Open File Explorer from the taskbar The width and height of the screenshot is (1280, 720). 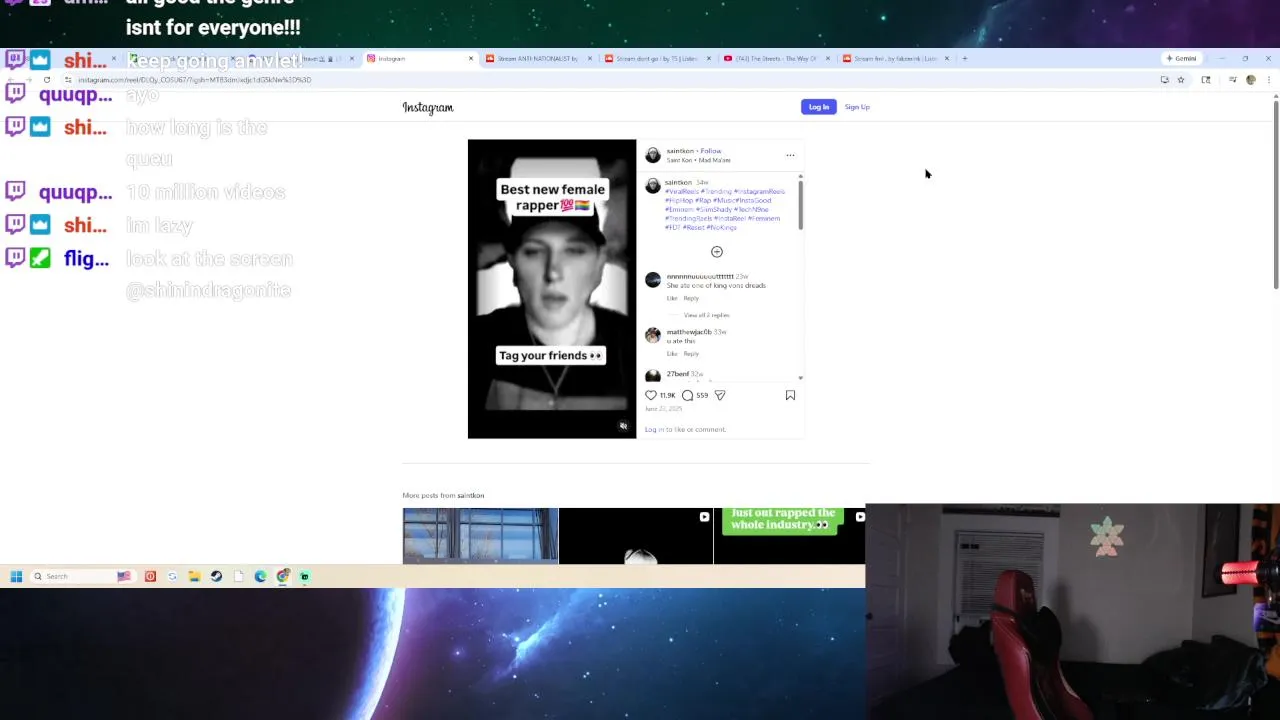[194, 576]
